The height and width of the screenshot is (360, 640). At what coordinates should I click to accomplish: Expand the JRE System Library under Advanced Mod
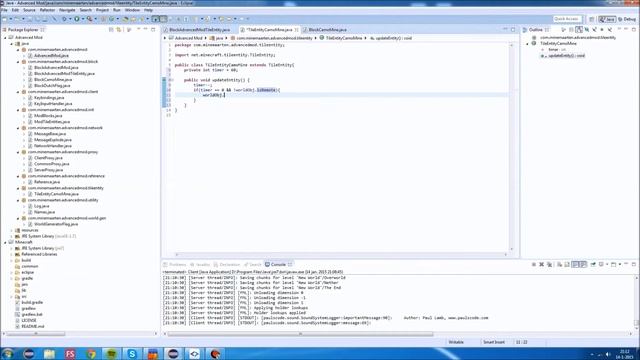pyautogui.click(x=12, y=236)
